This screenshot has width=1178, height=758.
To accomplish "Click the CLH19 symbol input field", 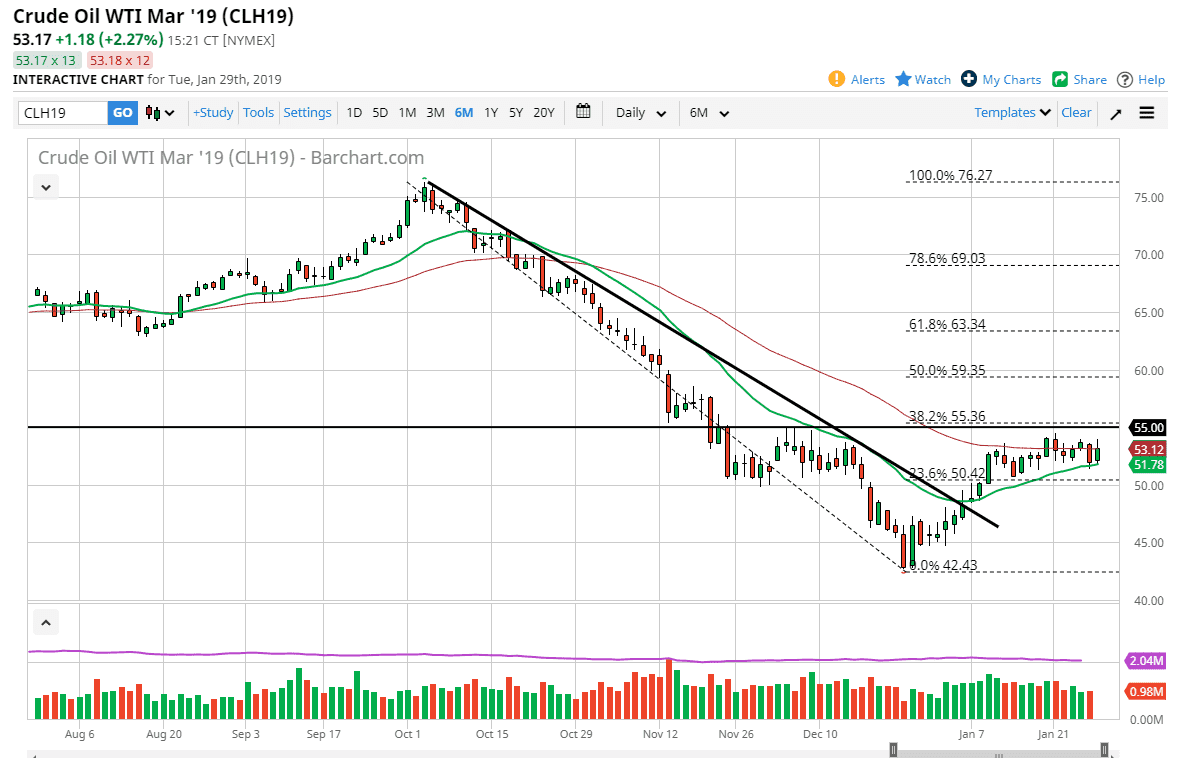I will click(x=60, y=113).
